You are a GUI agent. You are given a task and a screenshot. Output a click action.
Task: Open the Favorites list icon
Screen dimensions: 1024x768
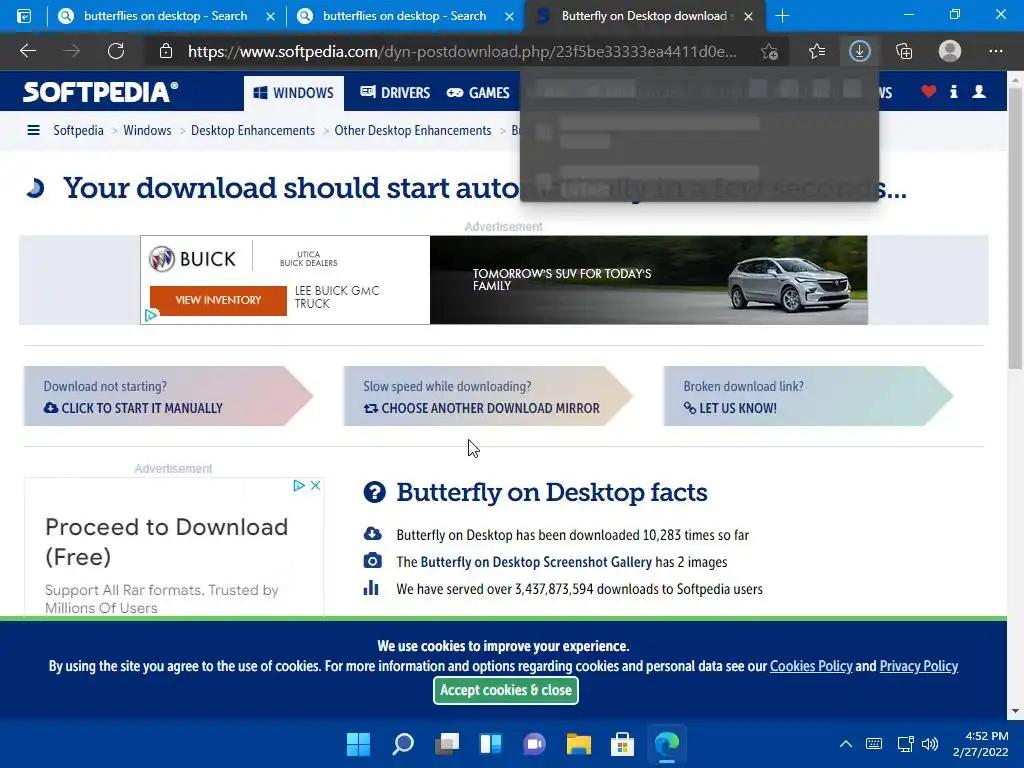[x=816, y=51]
